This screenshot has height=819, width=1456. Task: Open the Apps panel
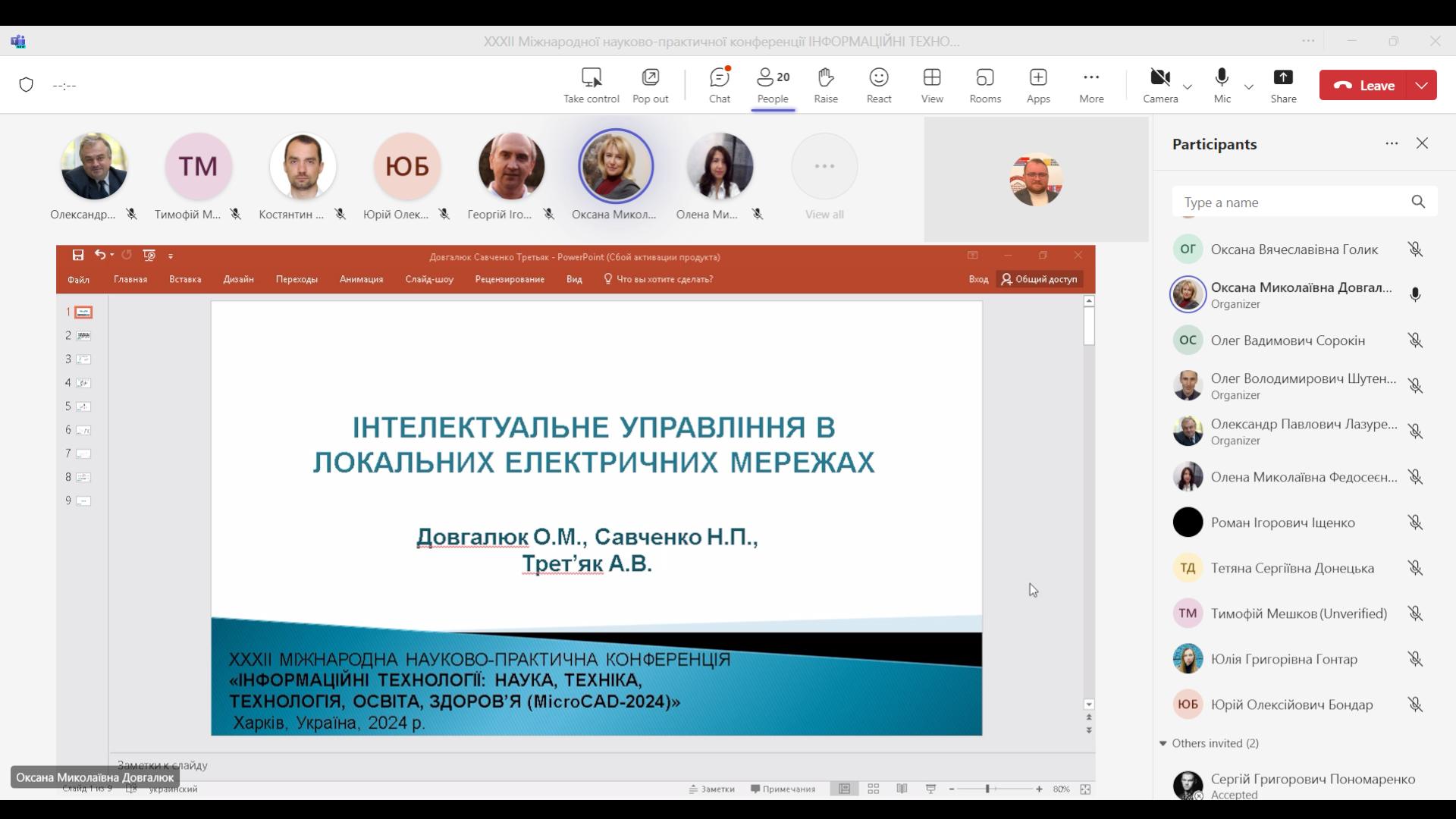point(1037,85)
